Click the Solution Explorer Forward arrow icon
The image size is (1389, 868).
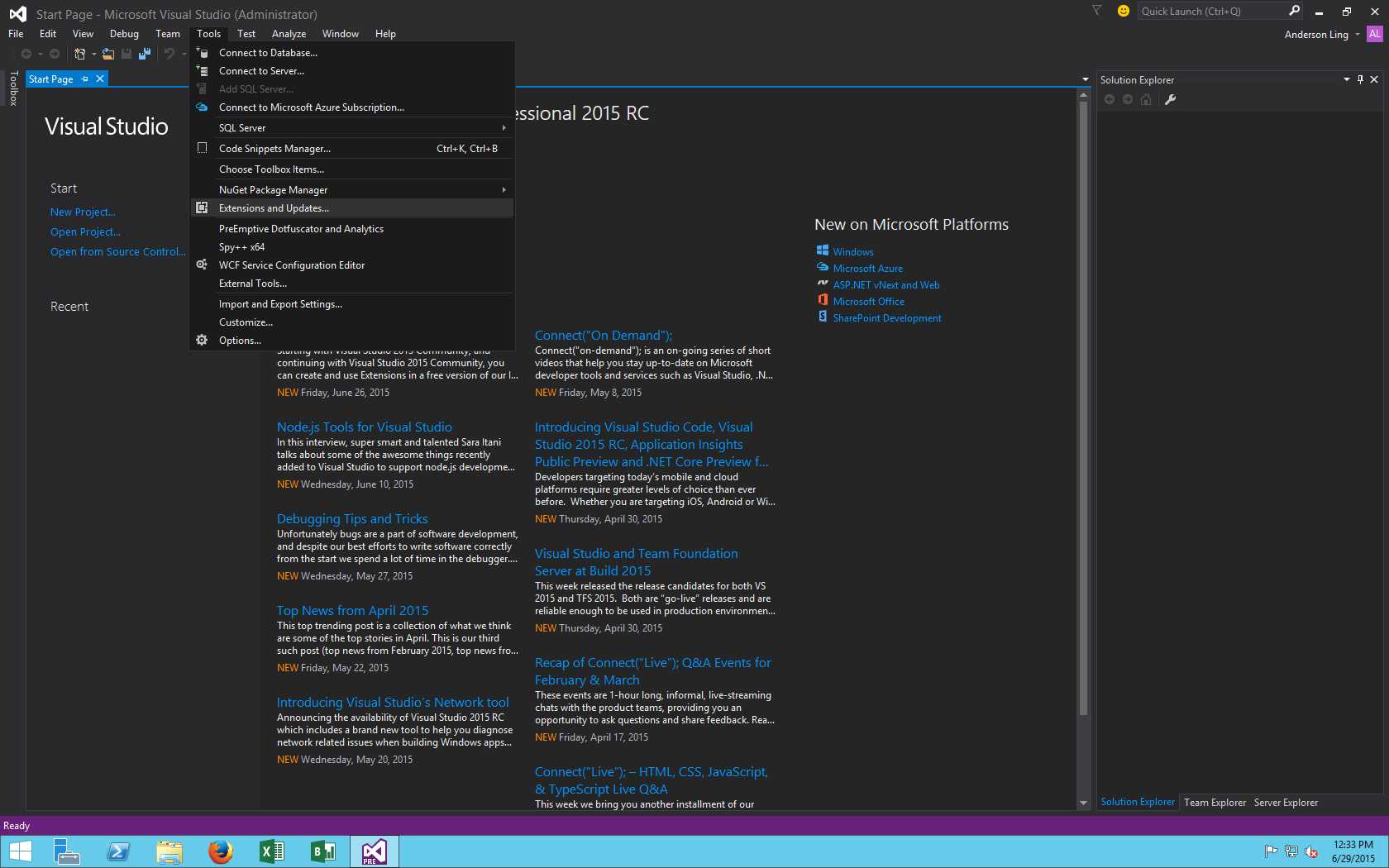pos(1128,100)
